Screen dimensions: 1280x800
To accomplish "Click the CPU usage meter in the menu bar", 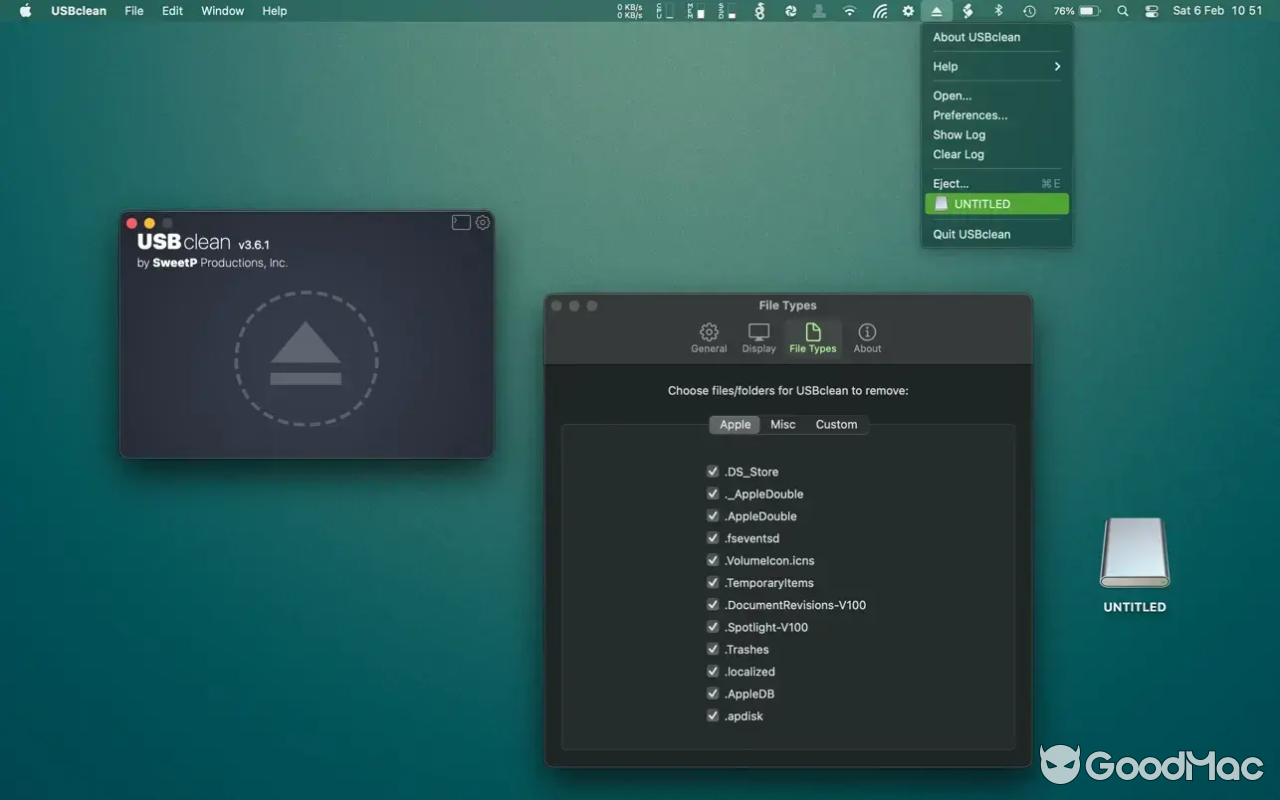I will (x=663, y=10).
